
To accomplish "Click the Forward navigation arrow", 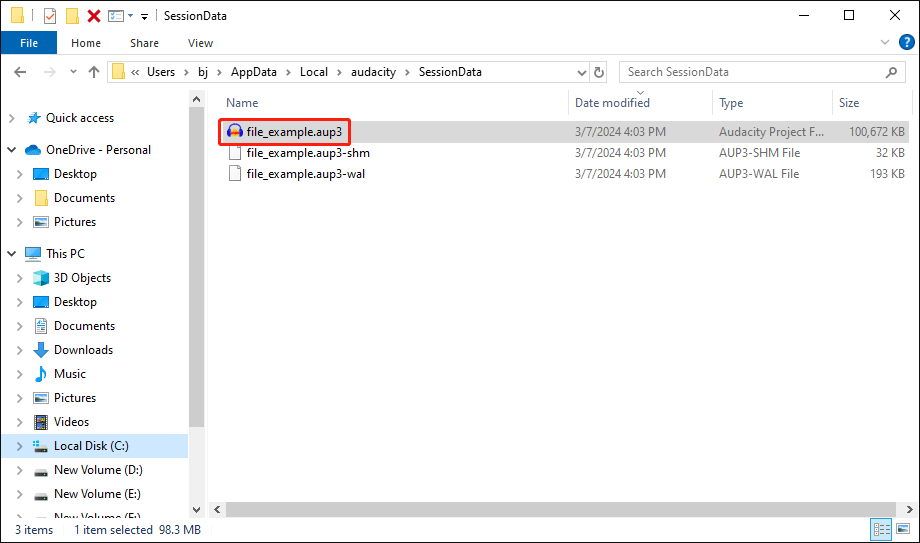I will (x=50, y=72).
